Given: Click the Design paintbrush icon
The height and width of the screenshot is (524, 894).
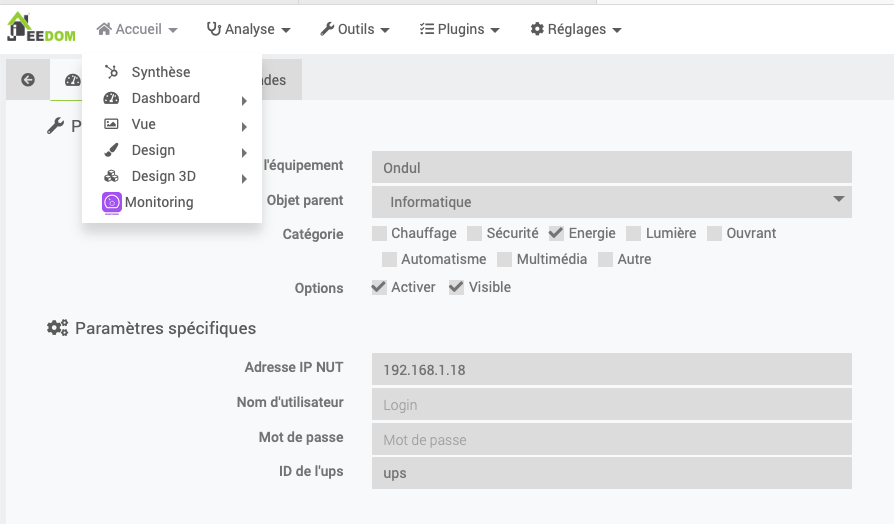Looking at the screenshot, I should [112, 150].
